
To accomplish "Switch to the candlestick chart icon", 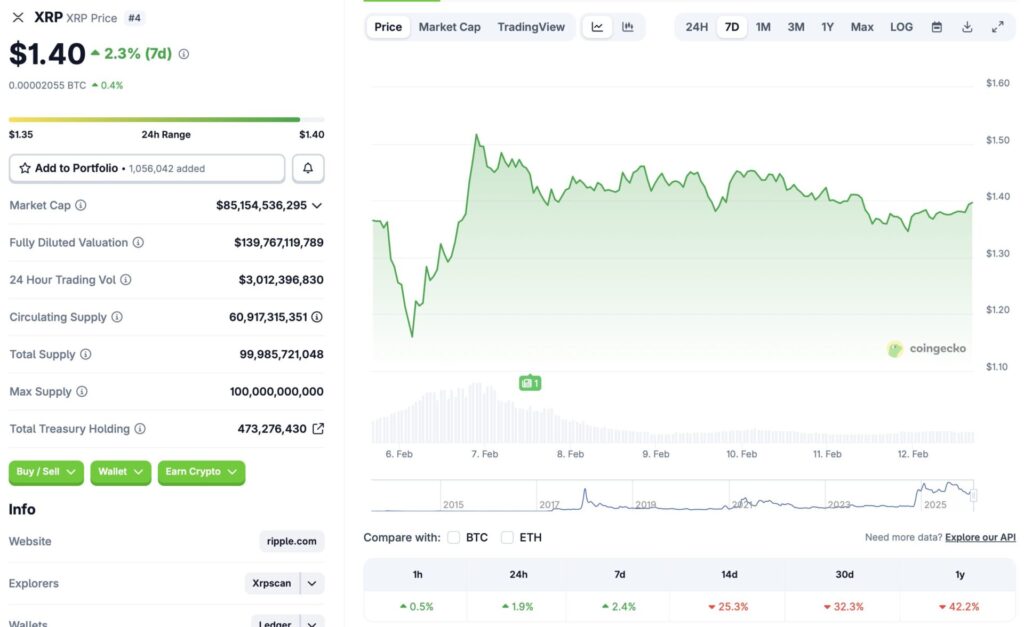I will [628, 27].
